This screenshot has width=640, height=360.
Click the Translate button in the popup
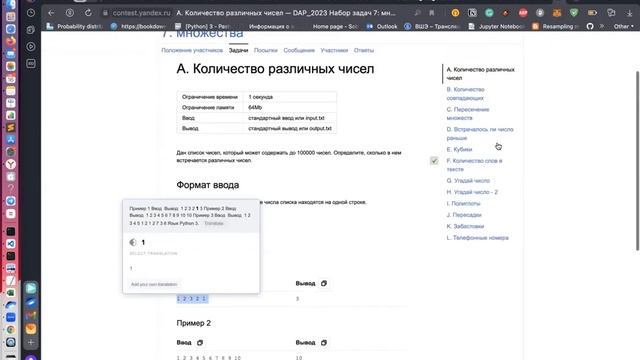pos(213,223)
